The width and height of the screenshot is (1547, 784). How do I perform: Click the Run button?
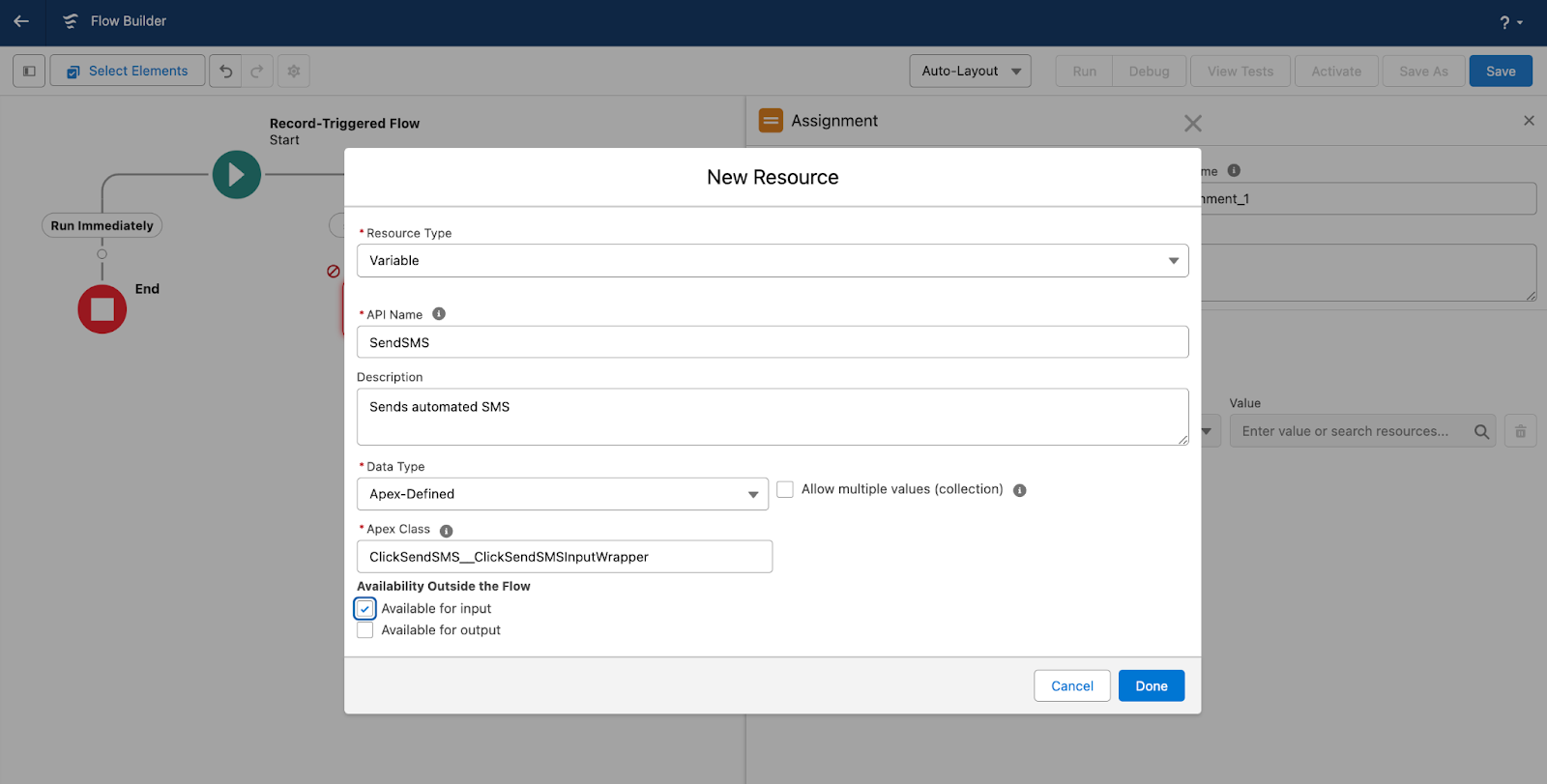[x=1085, y=71]
